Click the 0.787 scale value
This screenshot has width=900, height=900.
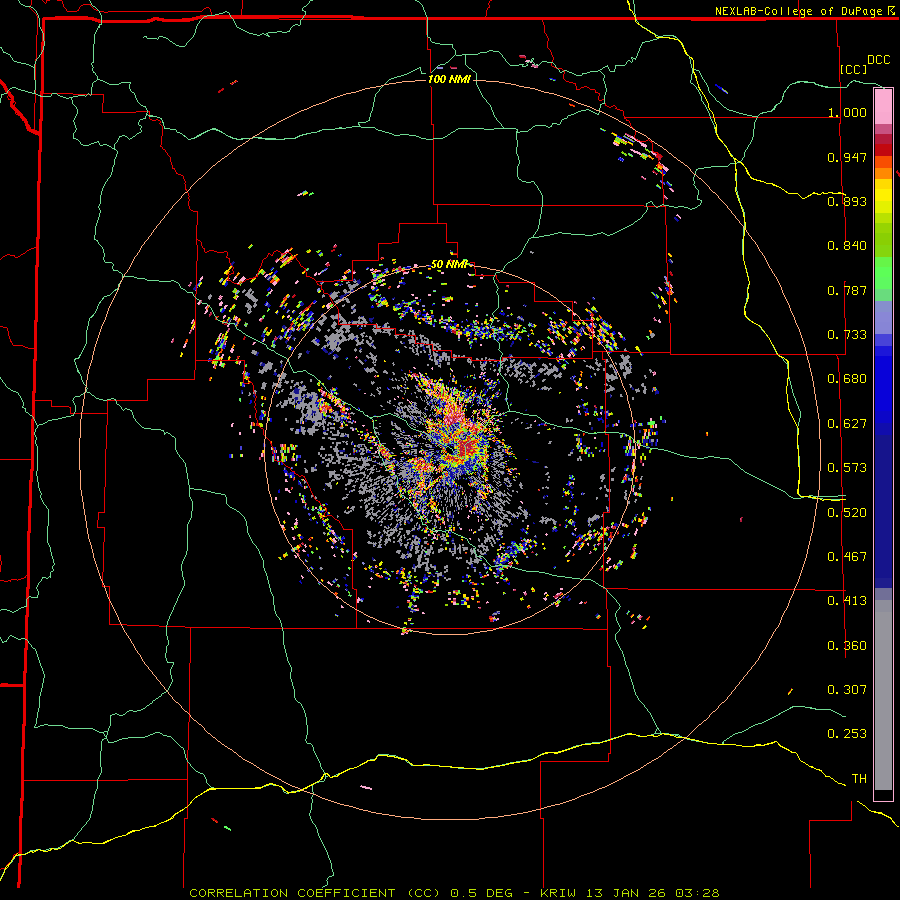(x=847, y=290)
